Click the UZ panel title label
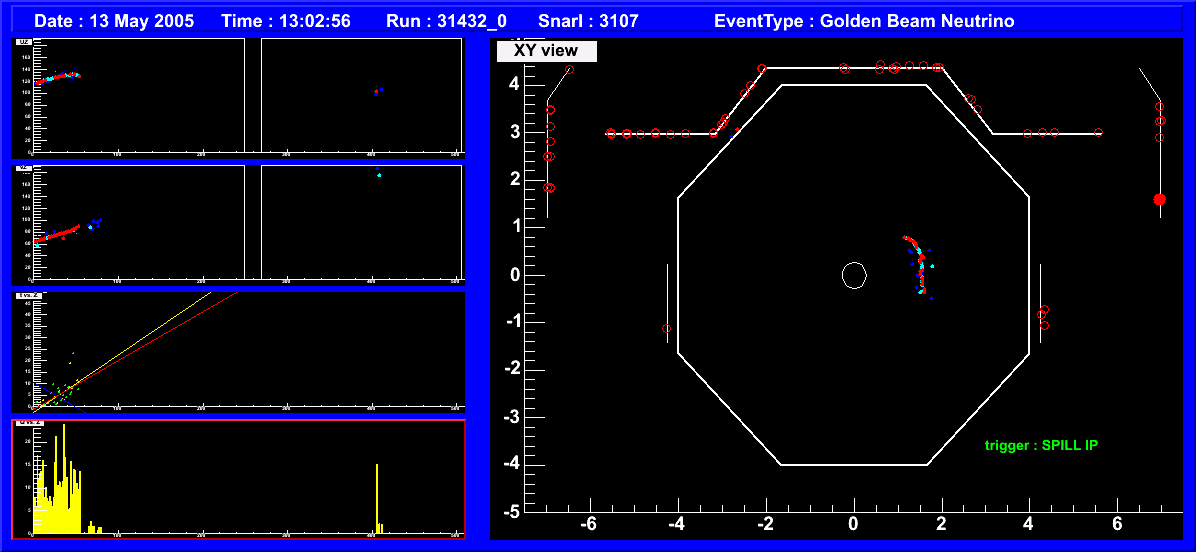1196x552 pixels. click(25, 42)
